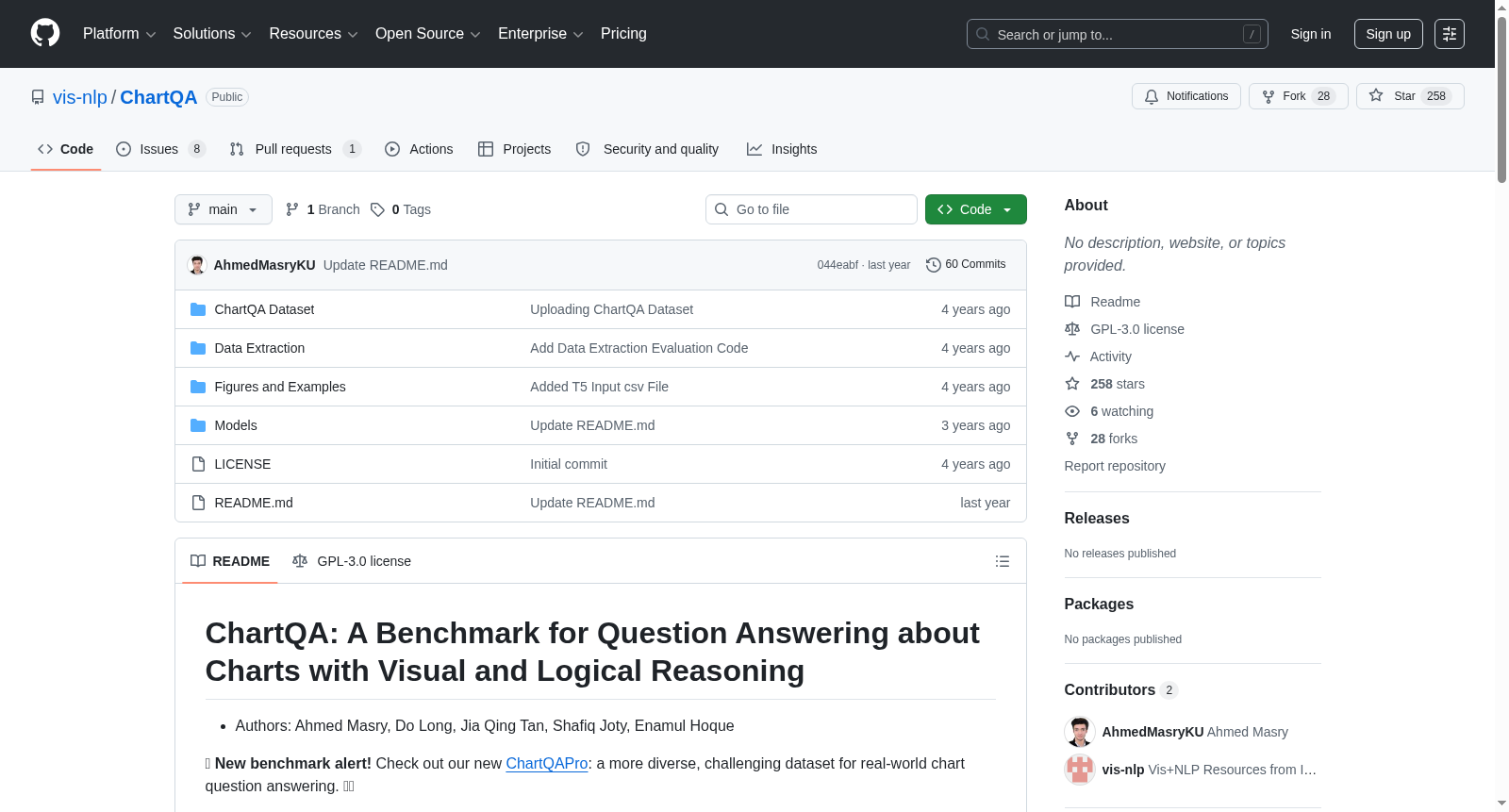1509x812 pixels.
Task: Click the book icon beside Readme in About
Action: (1072, 302)
